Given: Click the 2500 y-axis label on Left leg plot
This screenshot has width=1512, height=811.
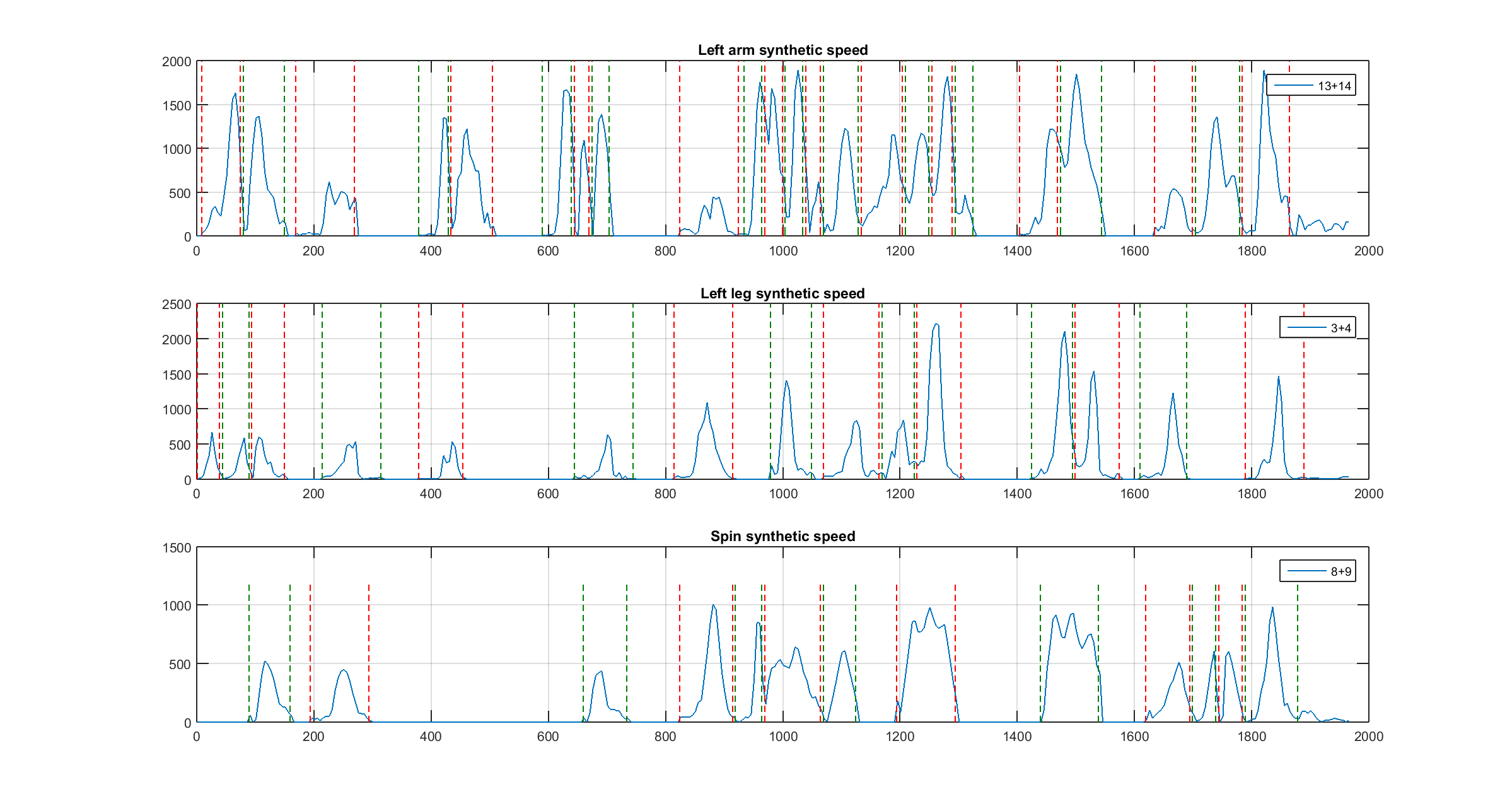Looking at the screenshot, I should [x=177, y=305].
